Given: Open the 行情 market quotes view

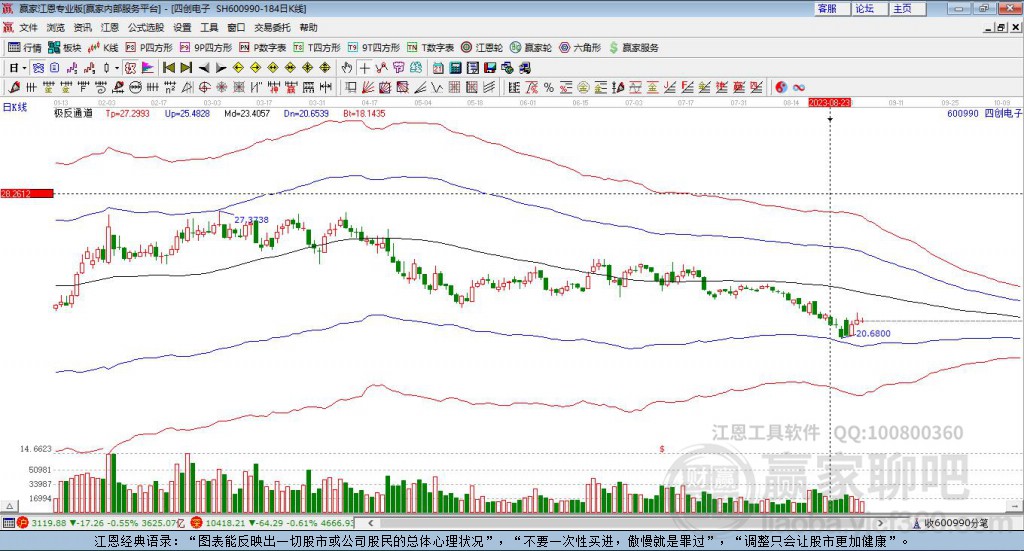Looking at the screenshot, I should point(25,47).
